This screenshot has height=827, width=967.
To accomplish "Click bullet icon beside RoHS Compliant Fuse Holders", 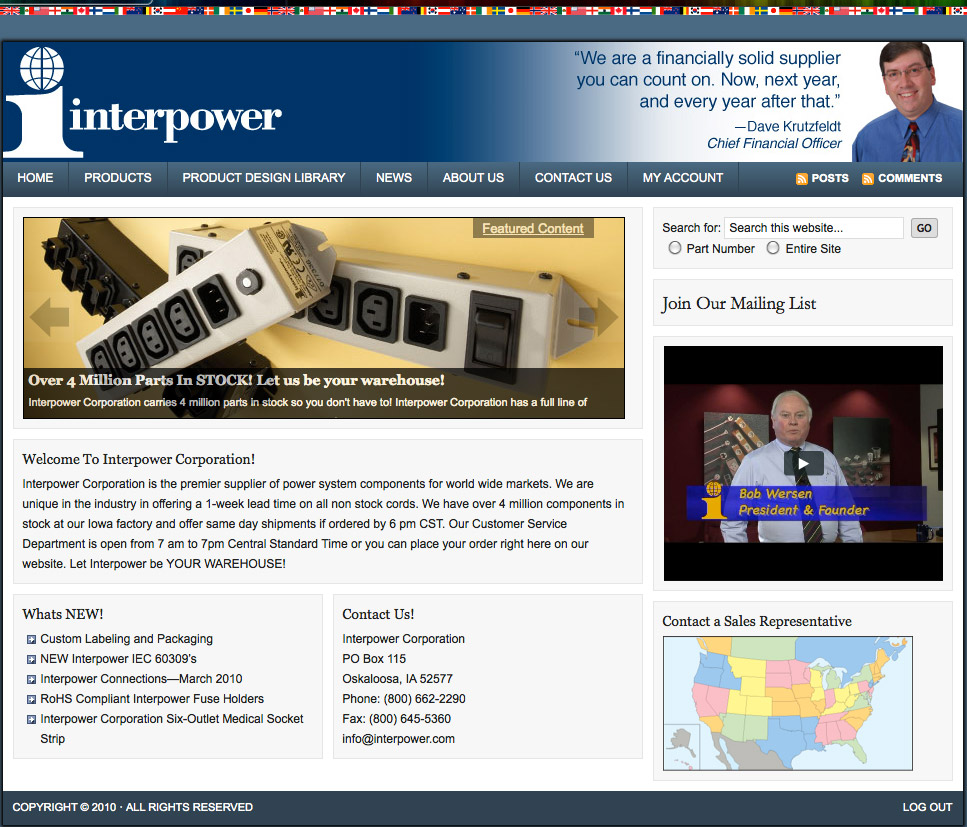I will click(31, 699).
